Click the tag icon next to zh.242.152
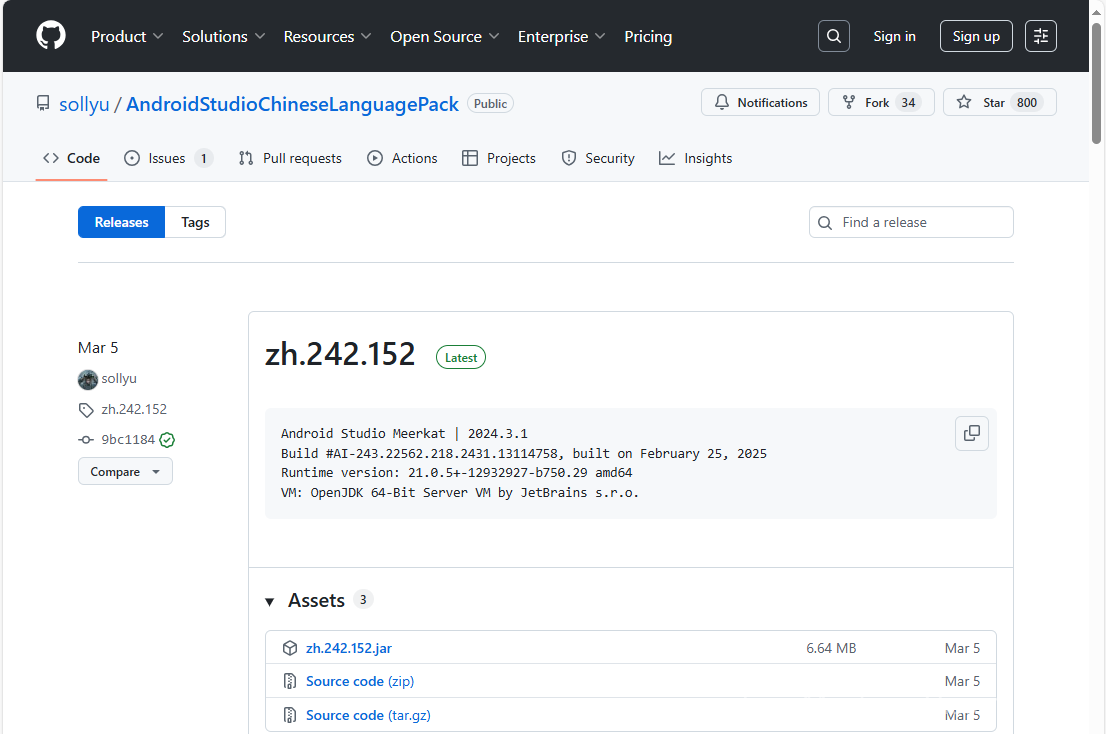Viewport: 1106px width, 734px height. coord(86,410)
